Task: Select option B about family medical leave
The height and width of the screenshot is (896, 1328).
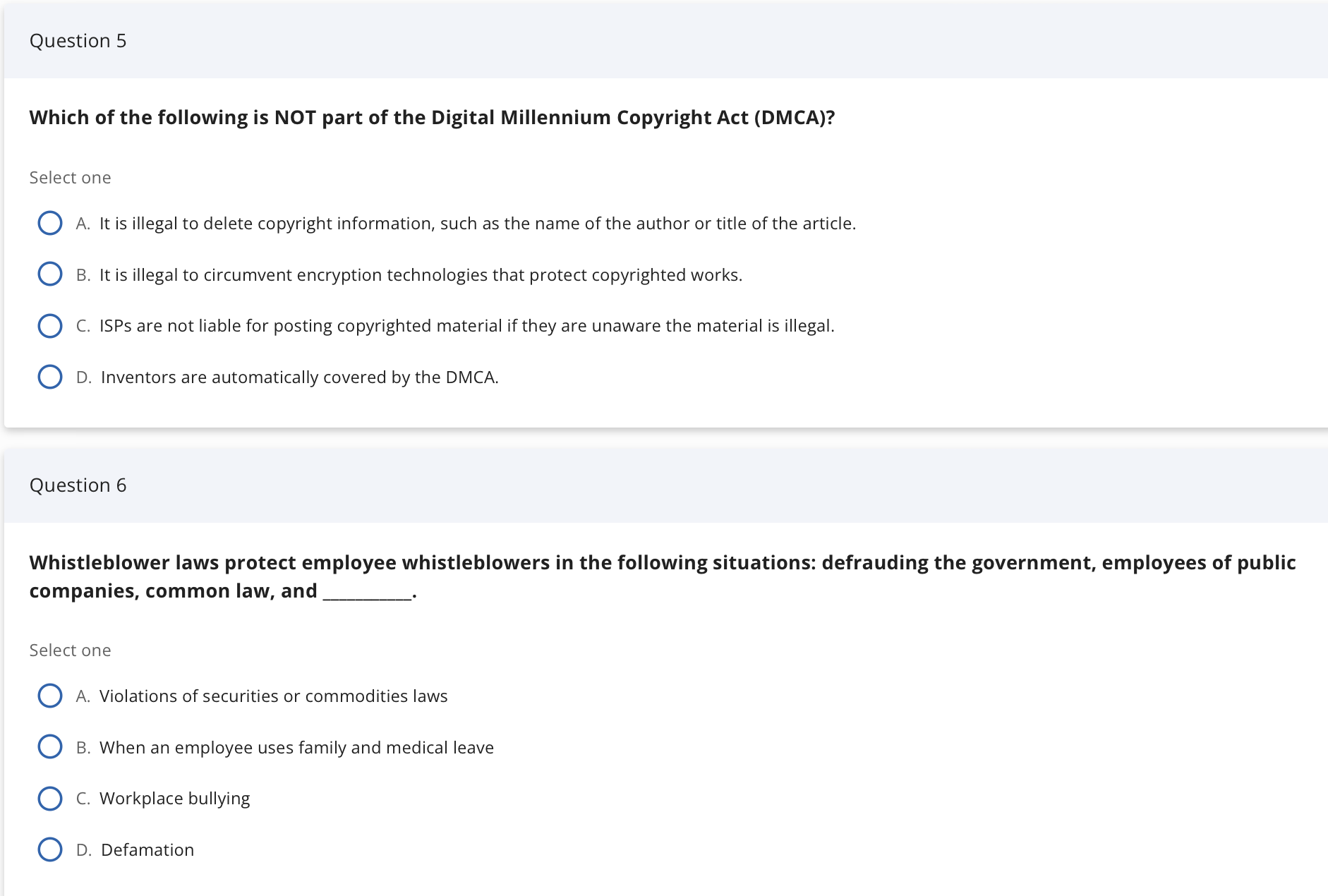Action: [50, 746]
